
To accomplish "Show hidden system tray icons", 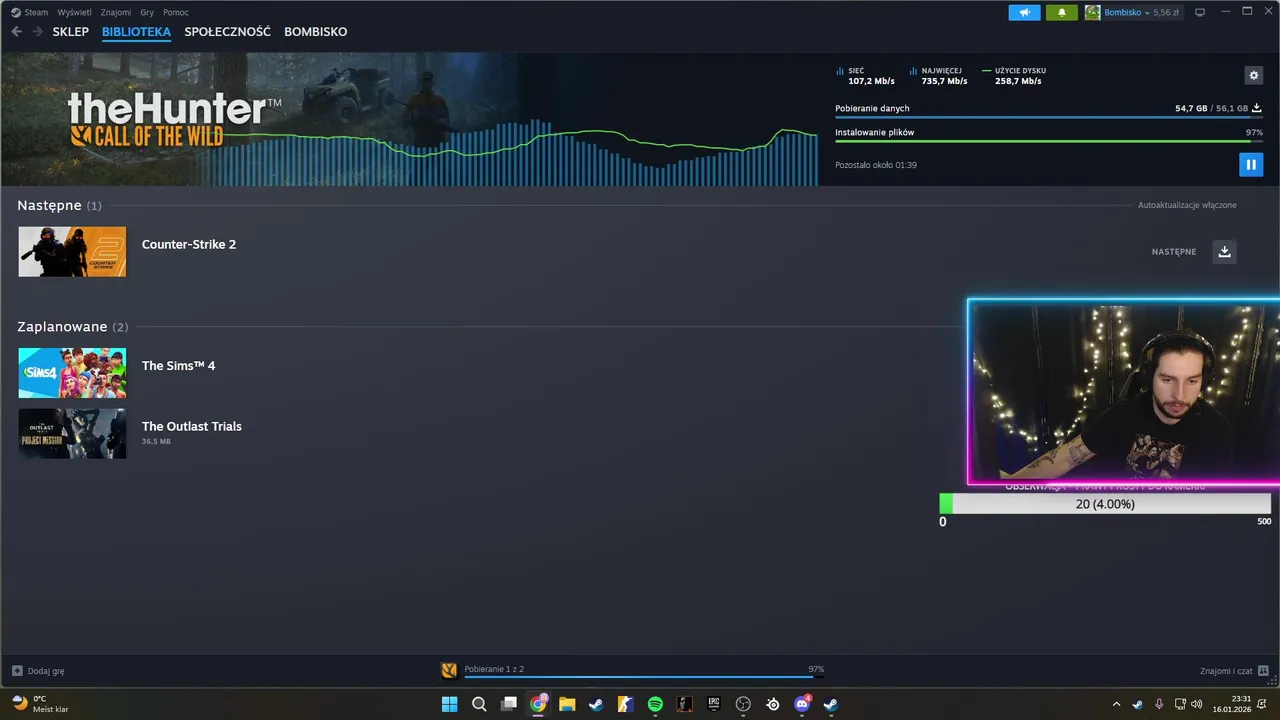I will (x=1116, y=704).
